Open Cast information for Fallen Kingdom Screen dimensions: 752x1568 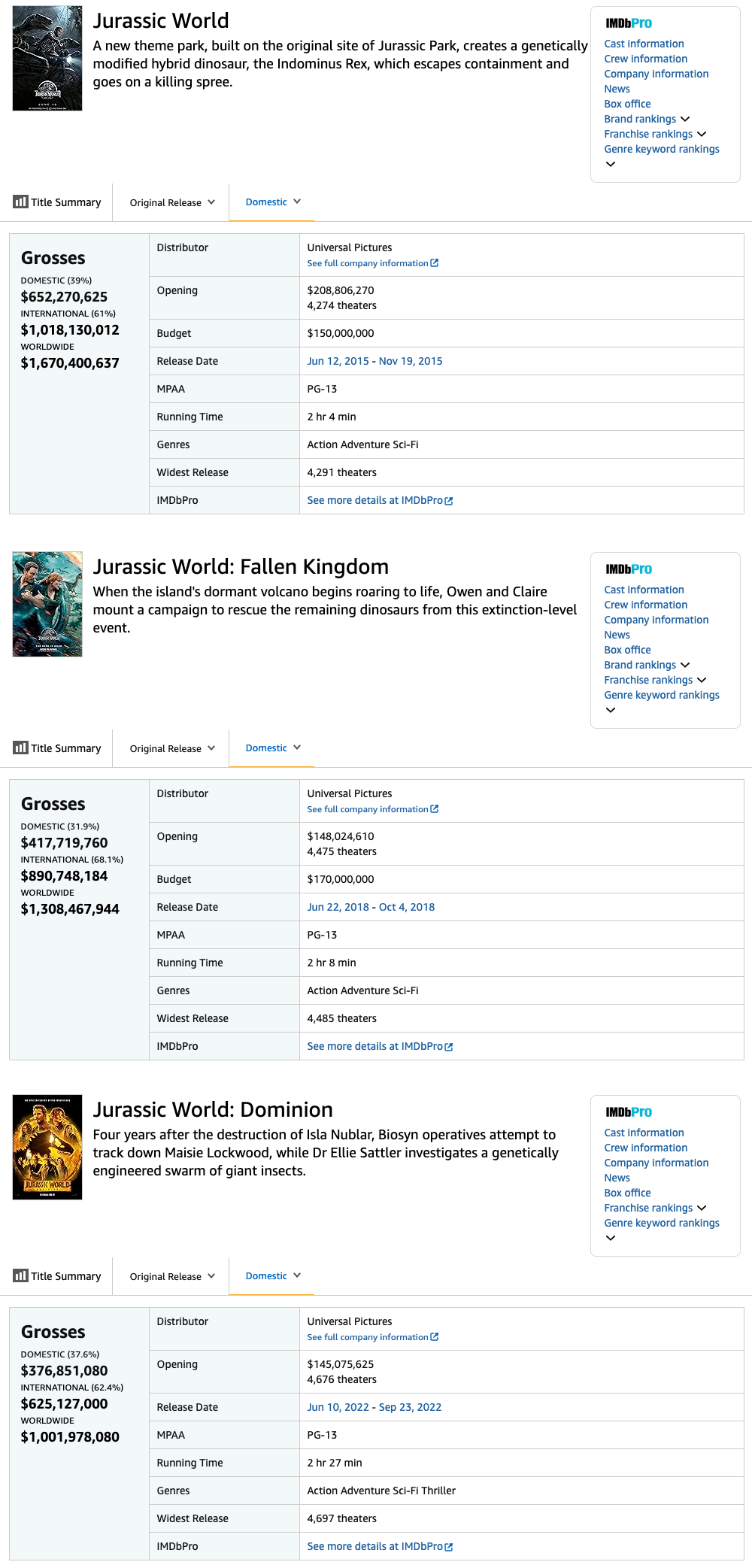click(x=644, y=590)
